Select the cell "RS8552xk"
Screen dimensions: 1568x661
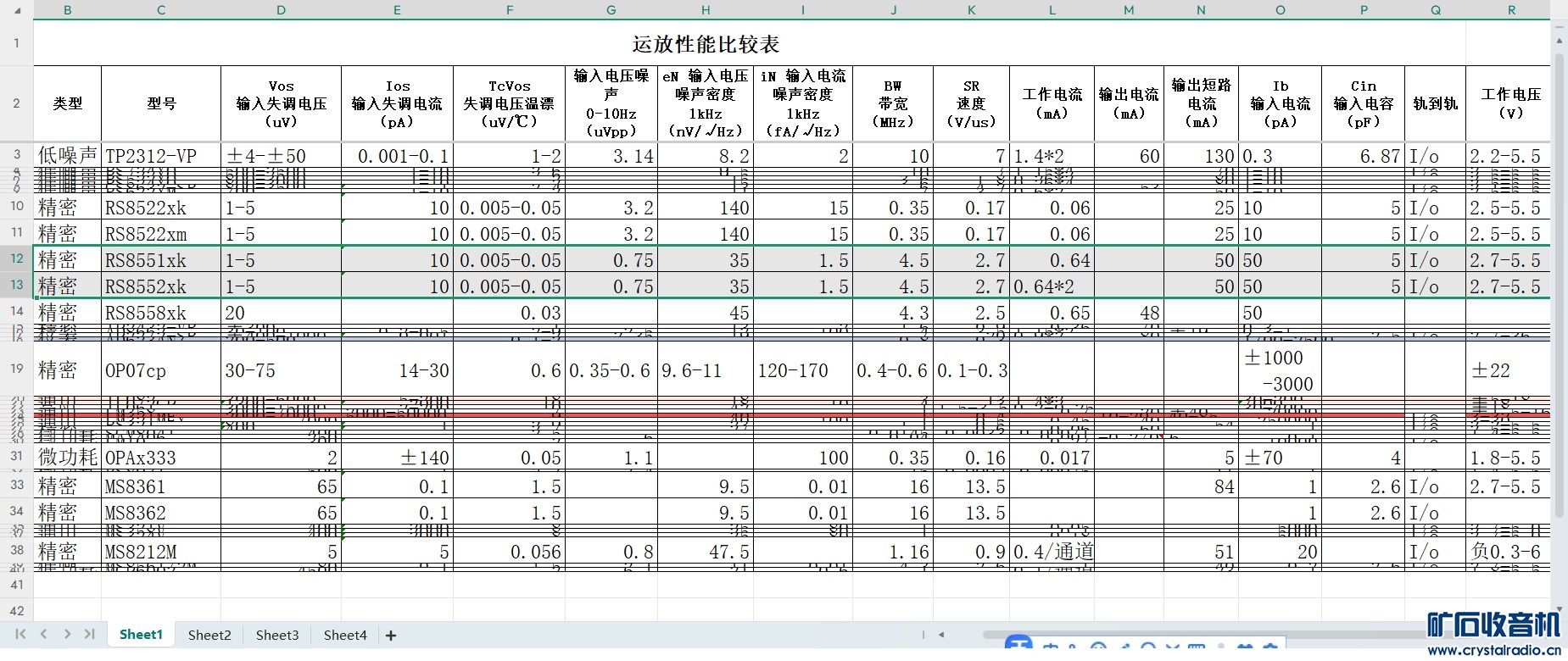pos(161,286)
